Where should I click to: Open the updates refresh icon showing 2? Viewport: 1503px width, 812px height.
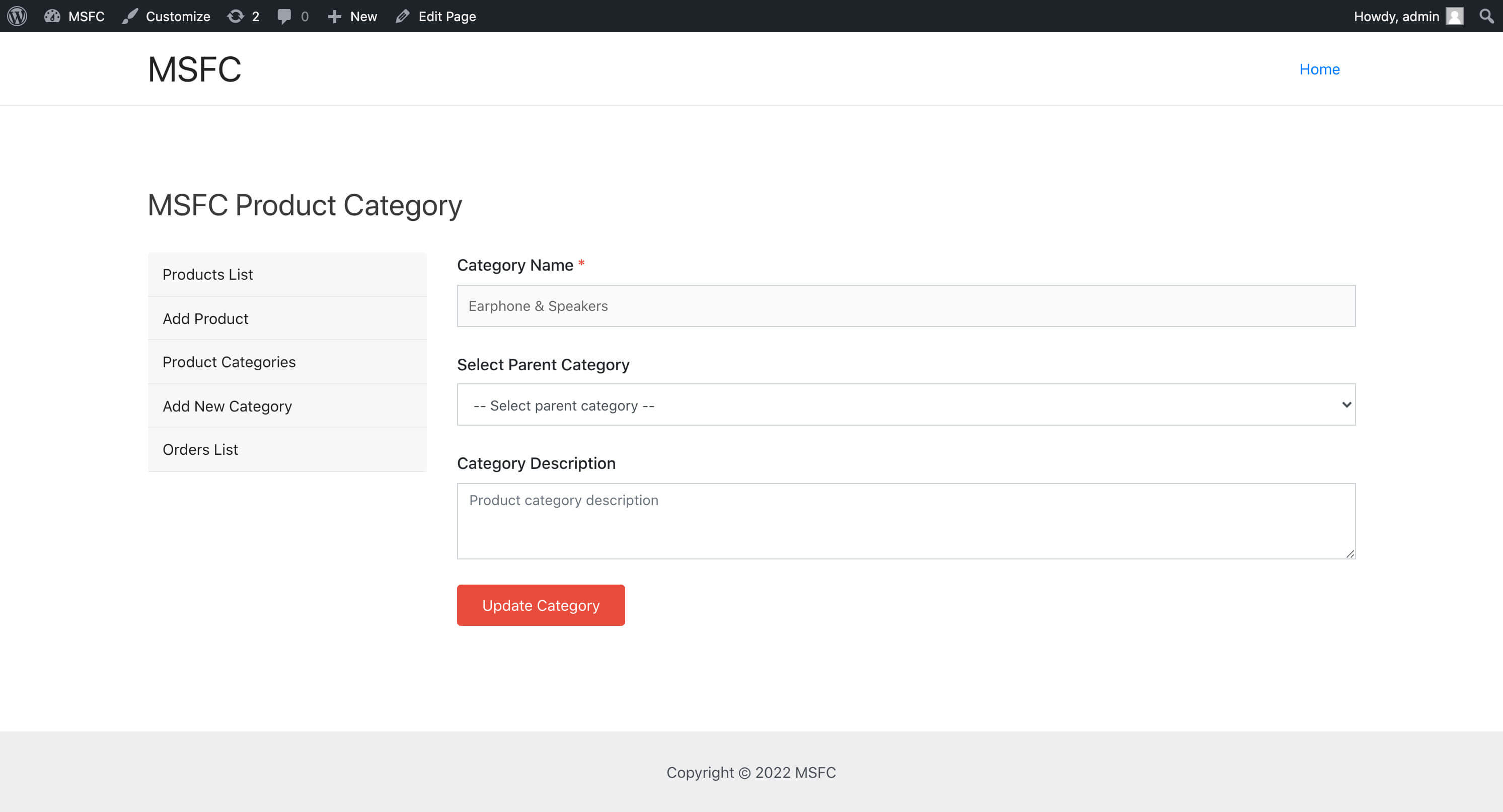pyautogui.click(x=236, y=16)
